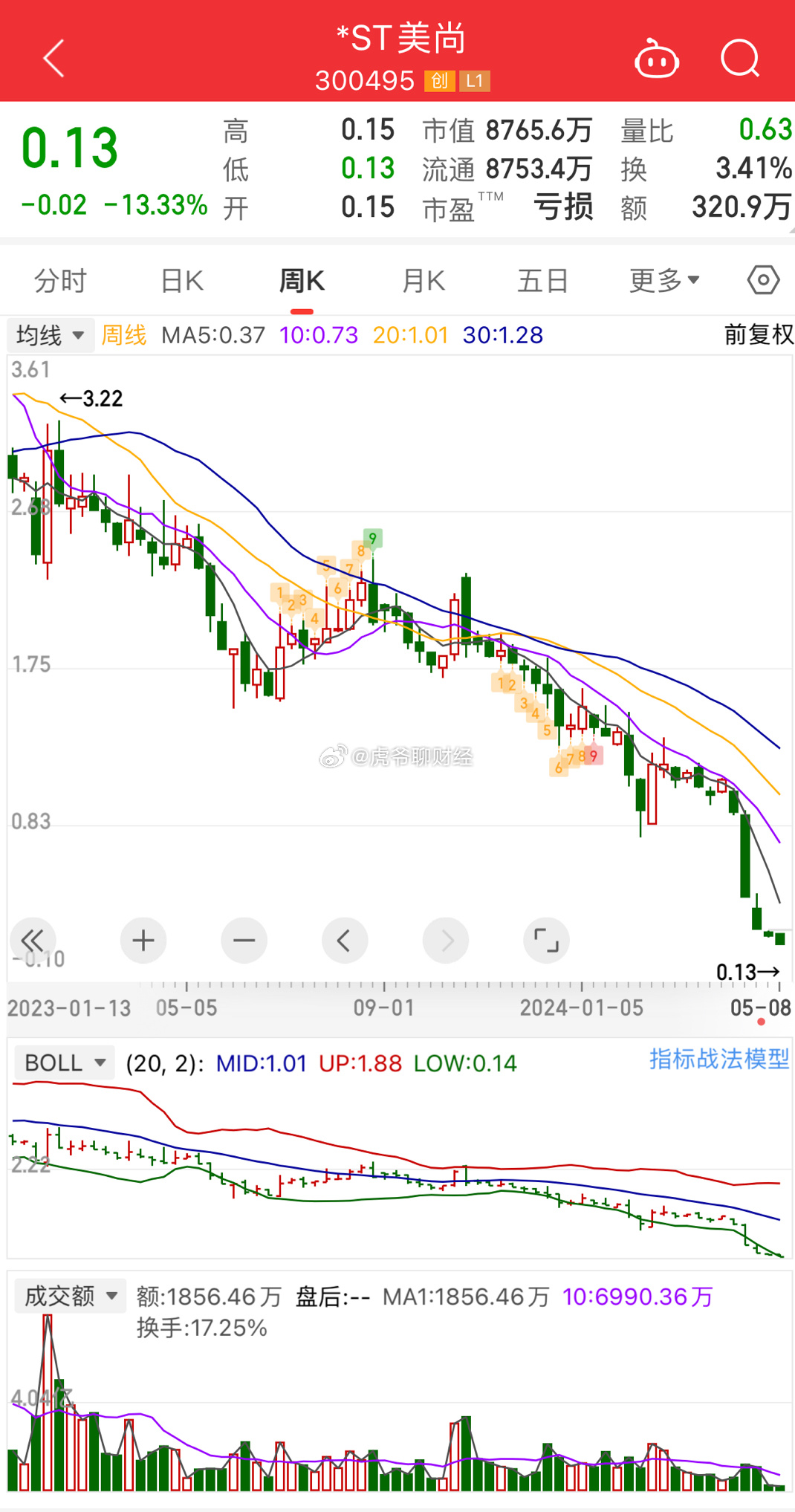Open the robot assistant icon
The height and width of the screenshot is (1512, 795).
(x=657, y=59)
